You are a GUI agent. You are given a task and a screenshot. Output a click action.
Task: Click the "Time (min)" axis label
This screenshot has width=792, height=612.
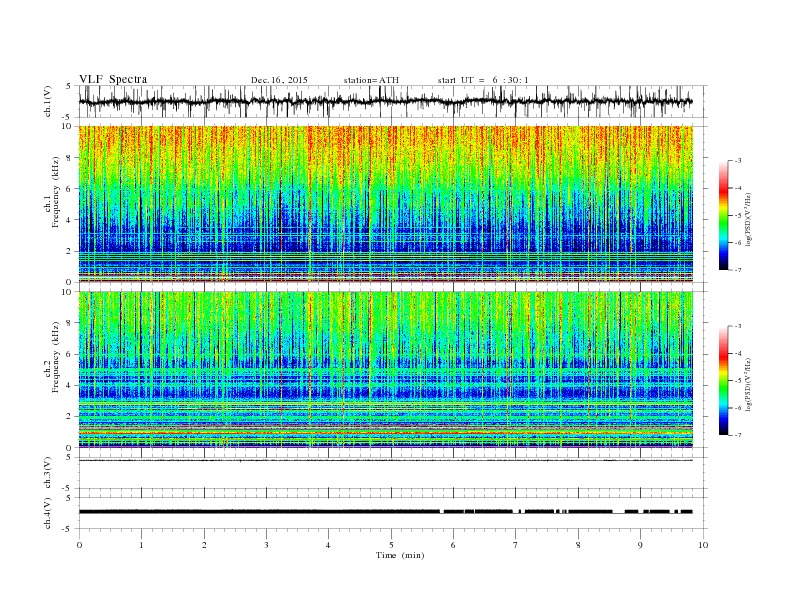[x=400, y=555]
